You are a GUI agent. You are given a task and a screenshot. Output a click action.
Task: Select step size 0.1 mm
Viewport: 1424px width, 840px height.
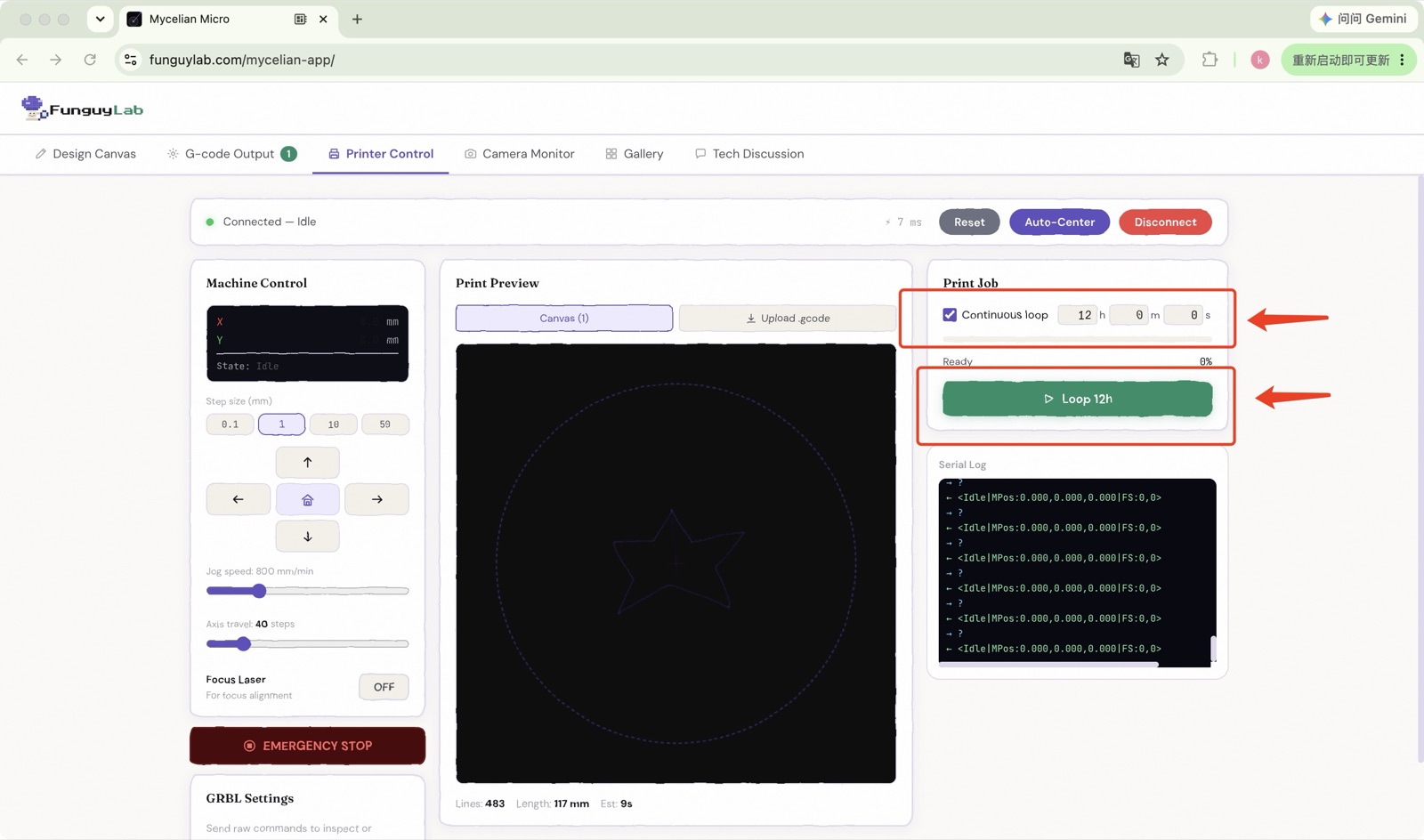pyautogui.click(x=230, y=424)
